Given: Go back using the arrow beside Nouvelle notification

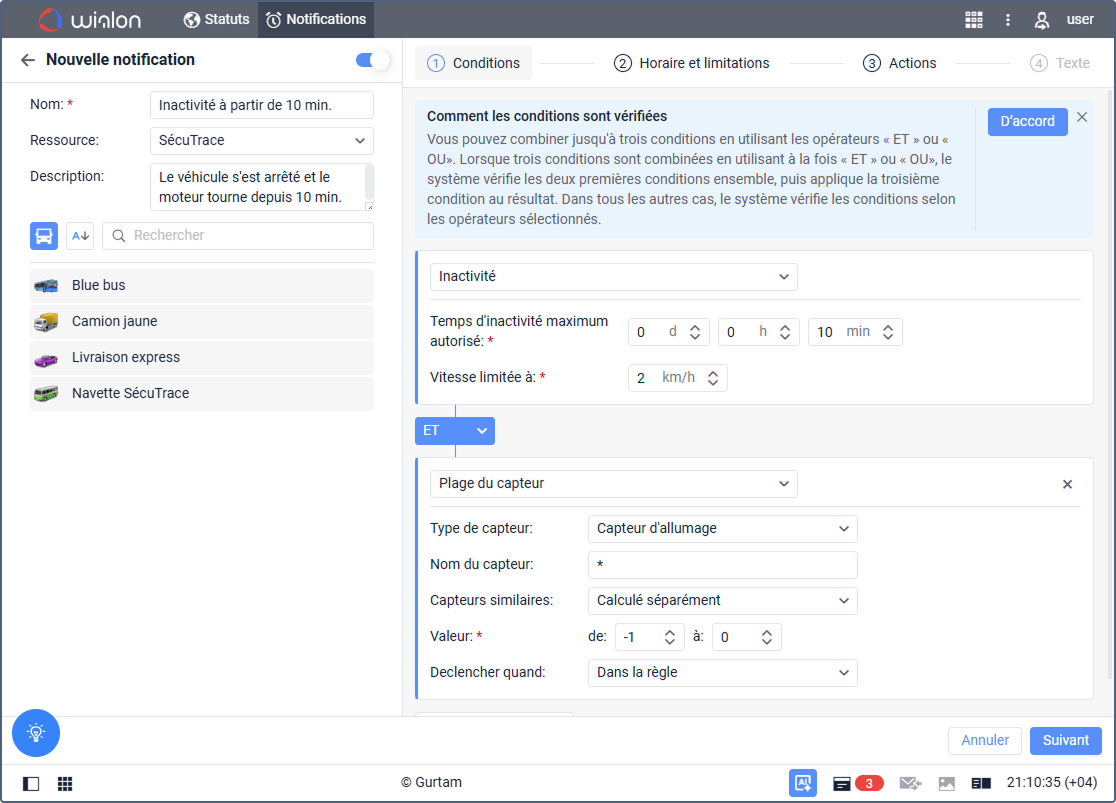Looking at the screenshot, I should [27, 60].
